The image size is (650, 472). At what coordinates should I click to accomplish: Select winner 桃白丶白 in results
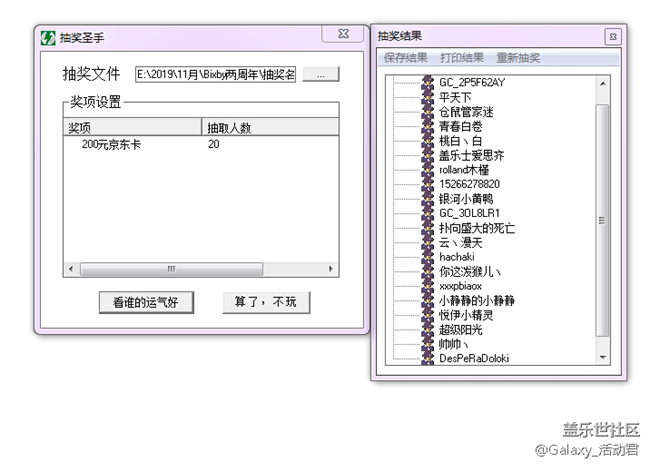(x=461, y=141)
